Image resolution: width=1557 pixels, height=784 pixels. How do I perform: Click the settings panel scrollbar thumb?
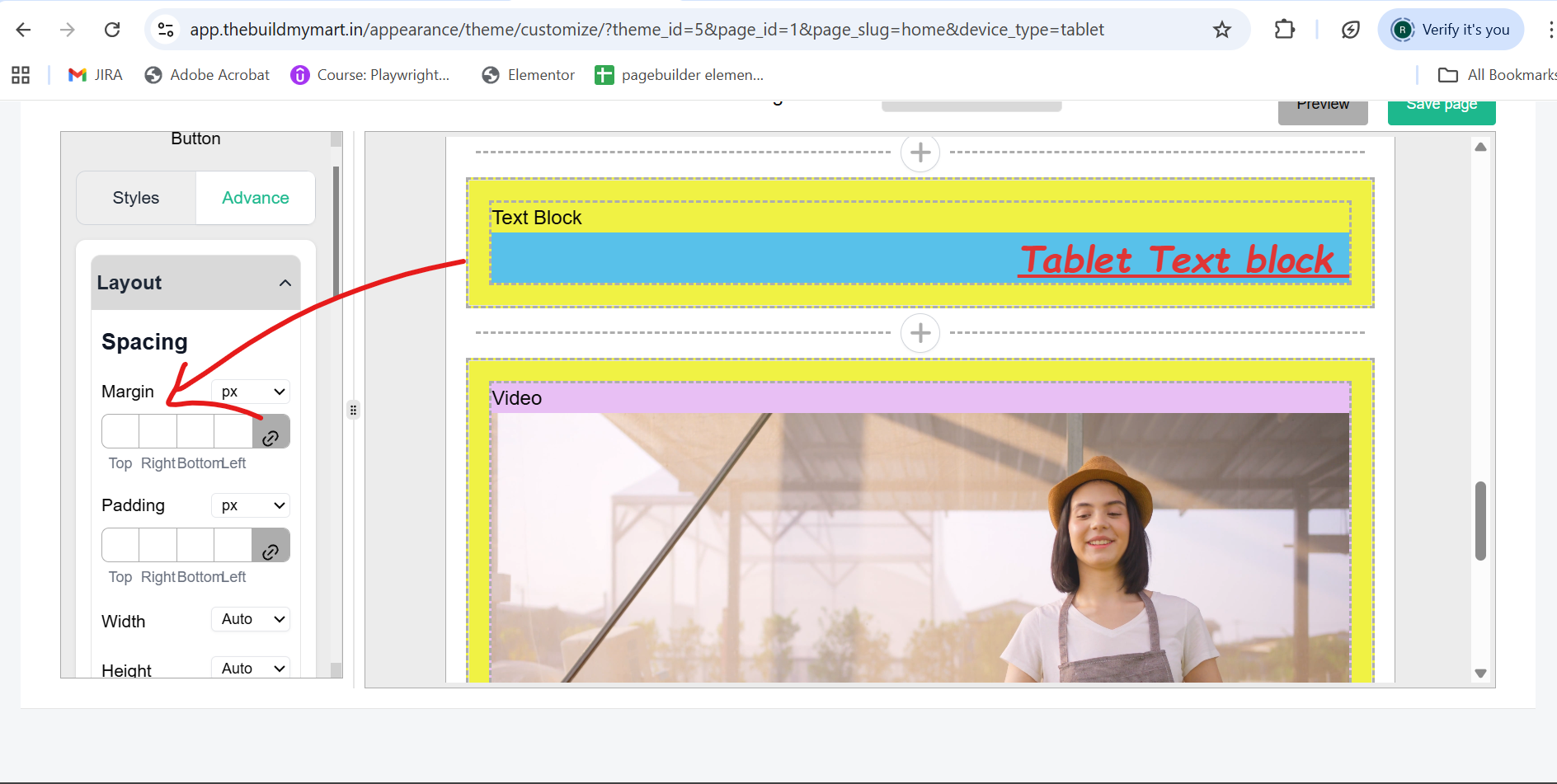(x=336, y=232)
